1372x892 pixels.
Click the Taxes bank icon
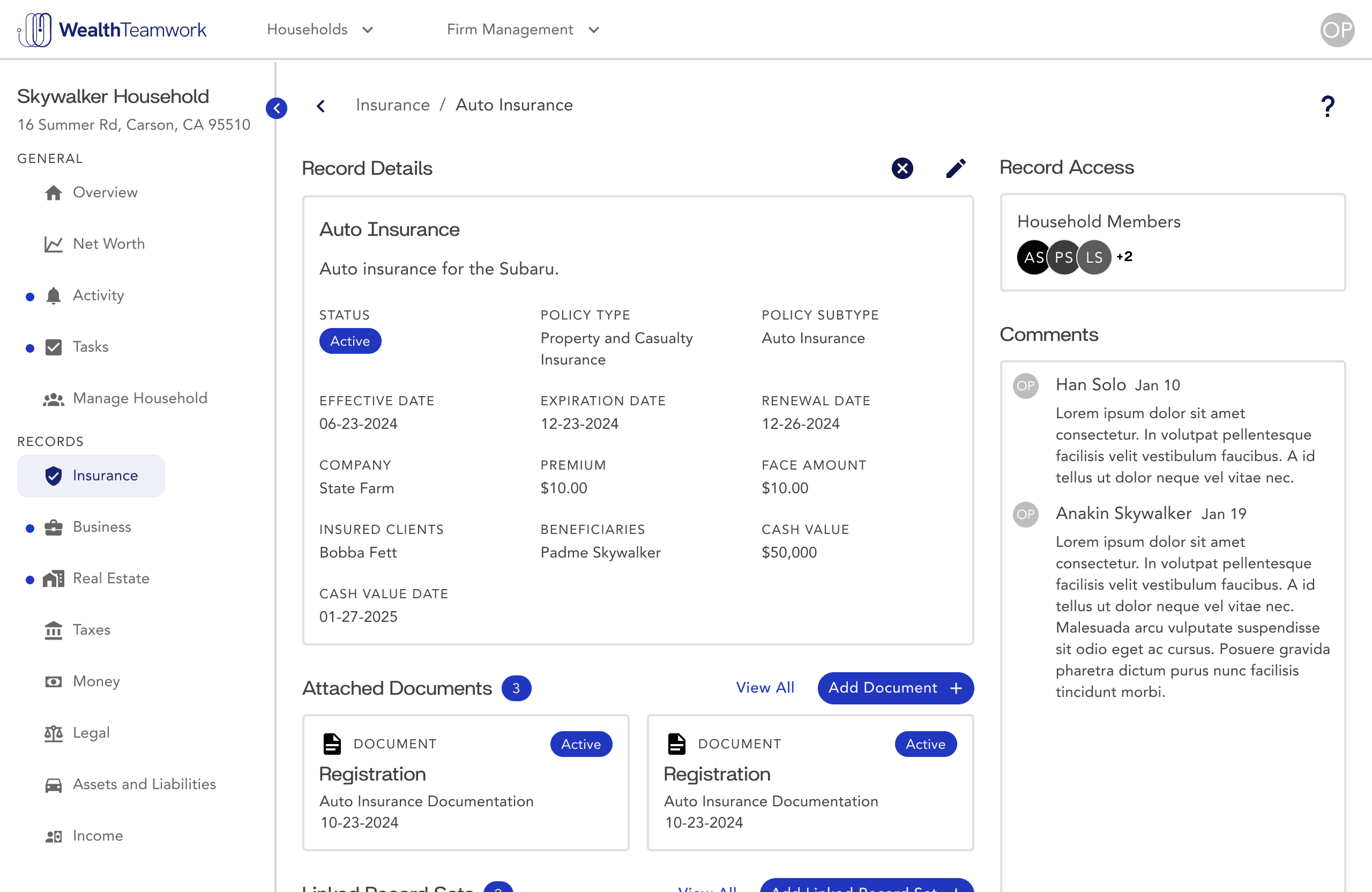(x=54, y=630)
